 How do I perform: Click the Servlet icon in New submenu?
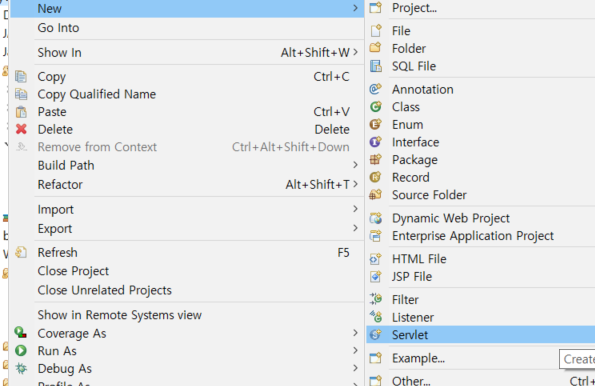click(x=376, y=335)
